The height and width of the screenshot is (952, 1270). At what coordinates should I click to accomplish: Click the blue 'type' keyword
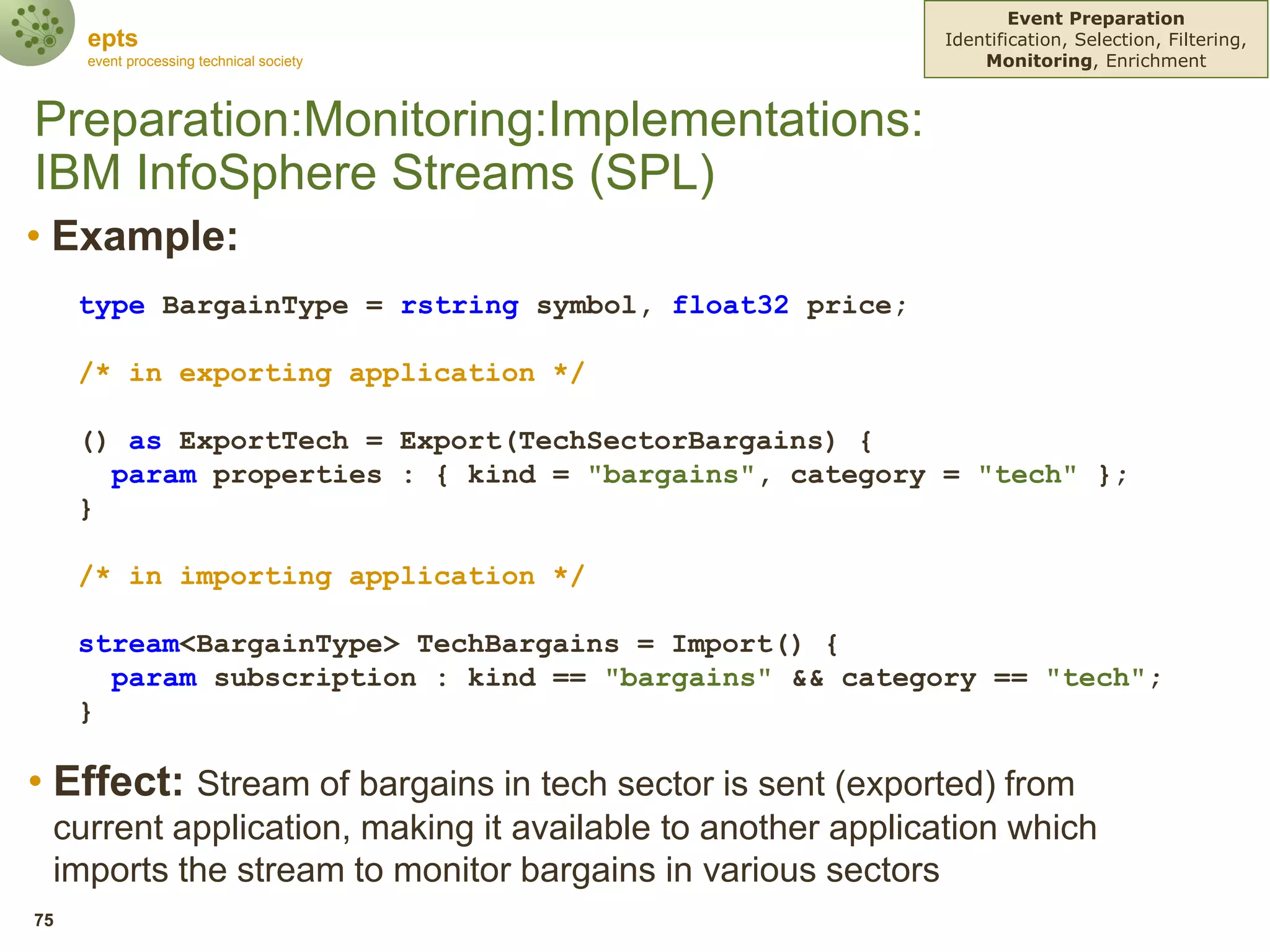(x=112, y=306)
